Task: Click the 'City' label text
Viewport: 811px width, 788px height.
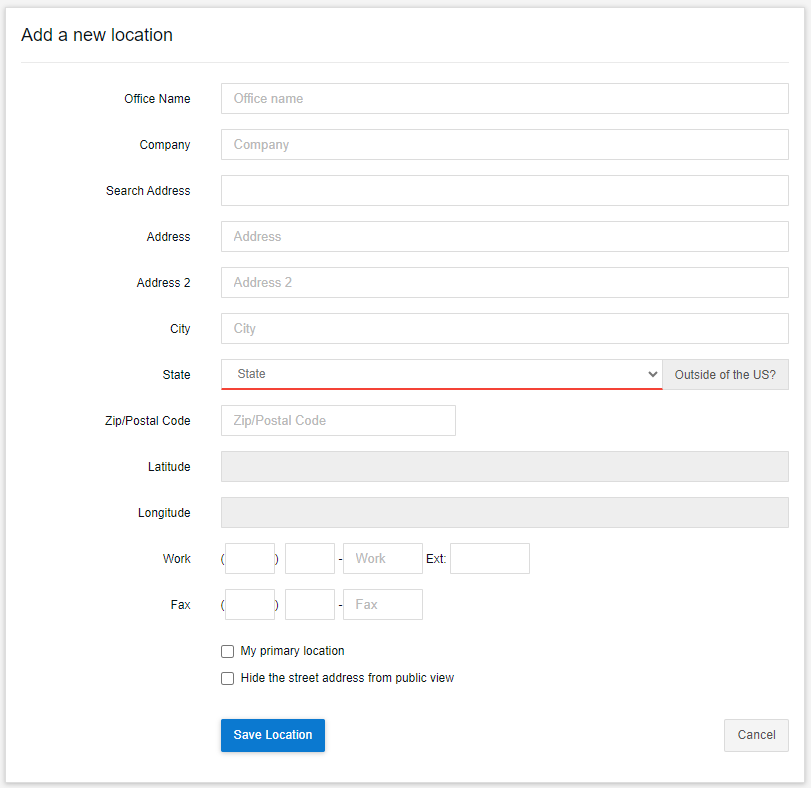Action: 180,329
